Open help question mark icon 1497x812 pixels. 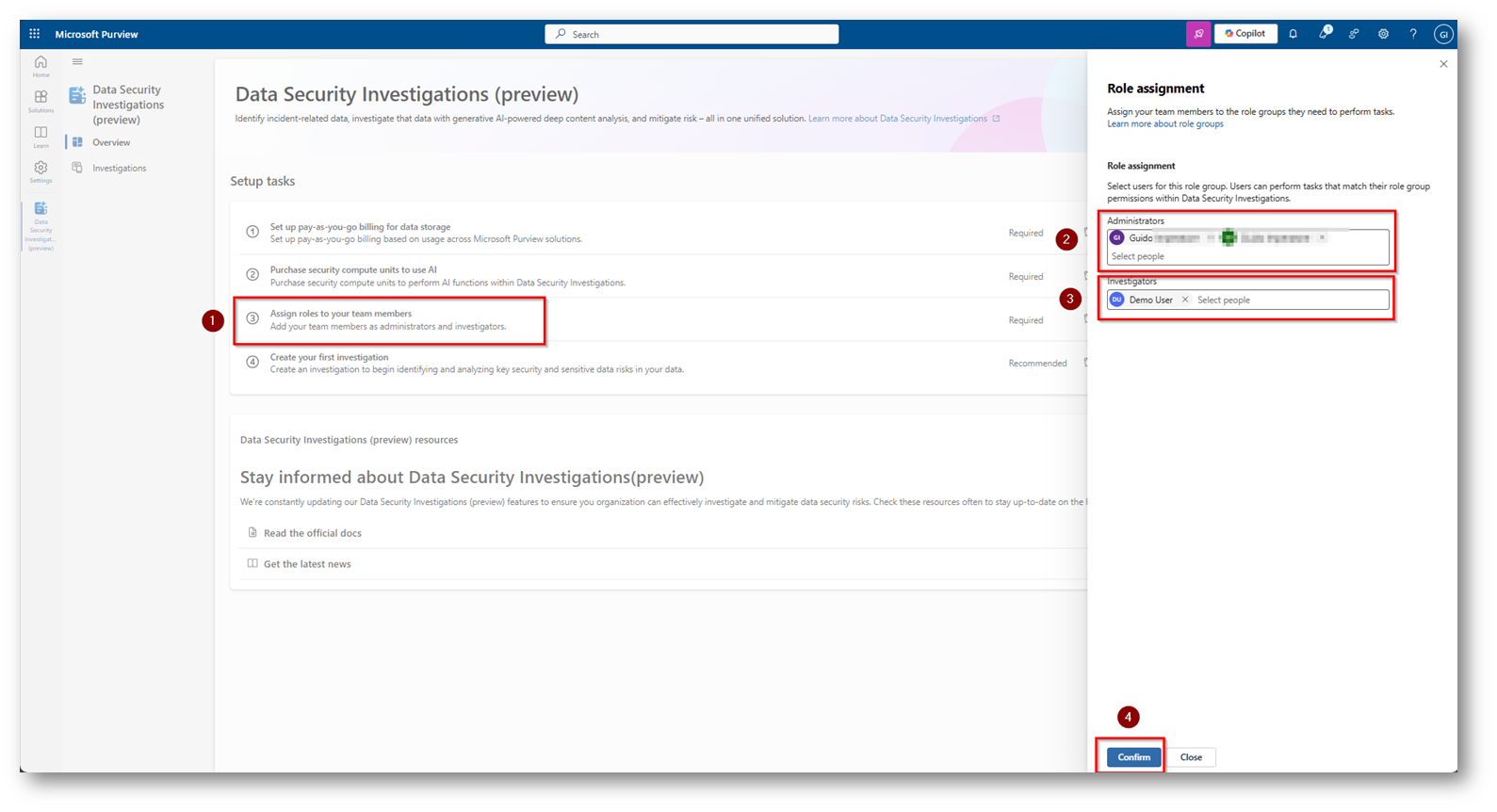coord(1413,34)
